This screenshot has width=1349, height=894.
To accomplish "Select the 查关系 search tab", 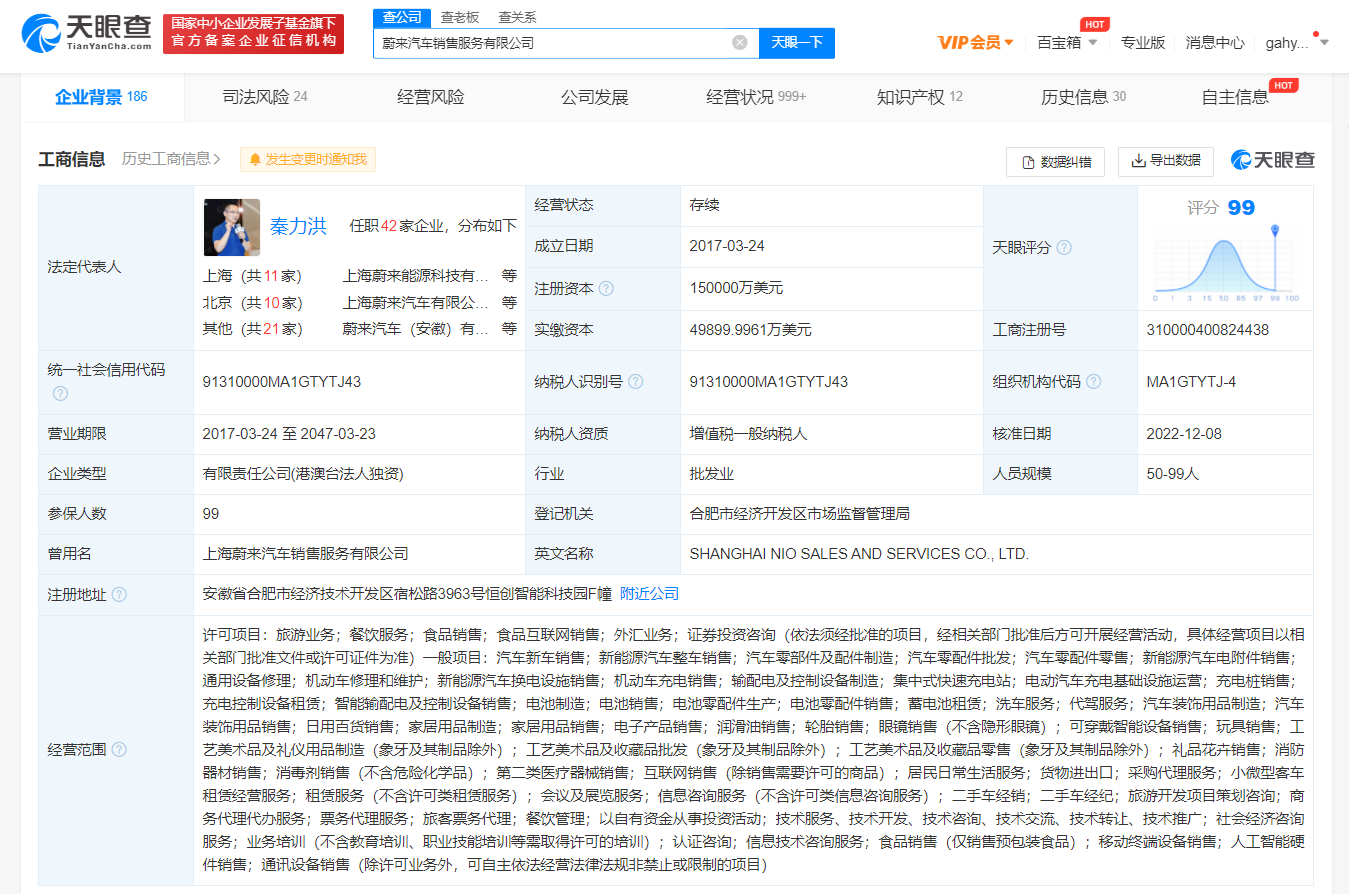I will [x=517, y=17].
